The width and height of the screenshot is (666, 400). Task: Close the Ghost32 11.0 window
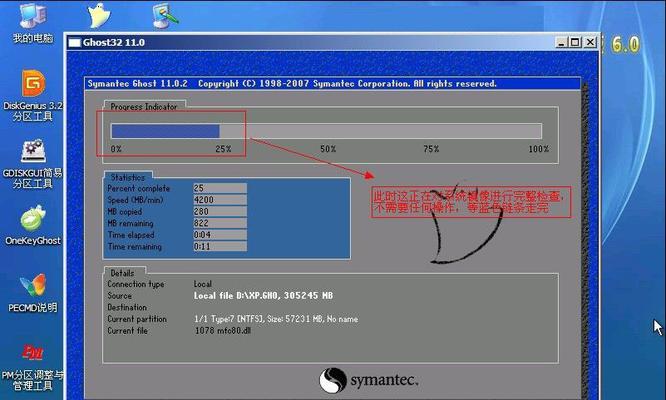point(591,42)
